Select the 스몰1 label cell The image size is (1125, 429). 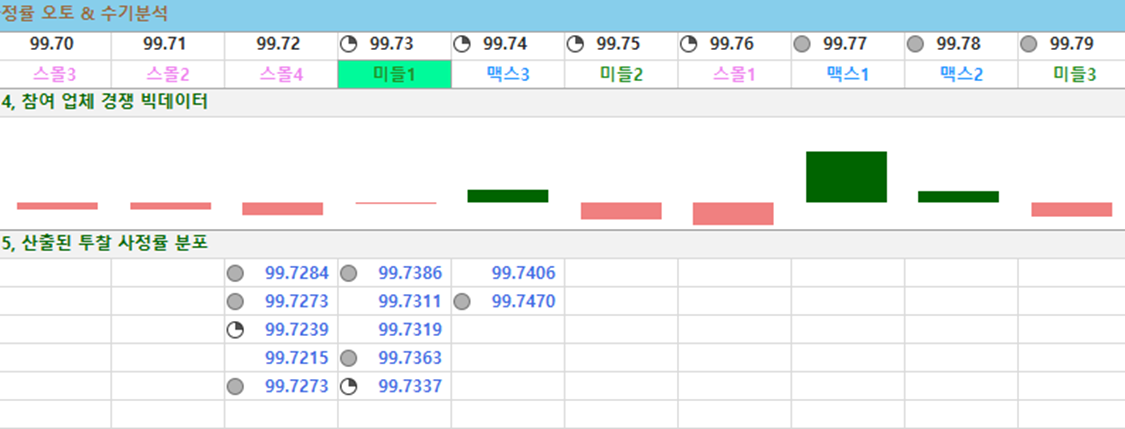735,74
